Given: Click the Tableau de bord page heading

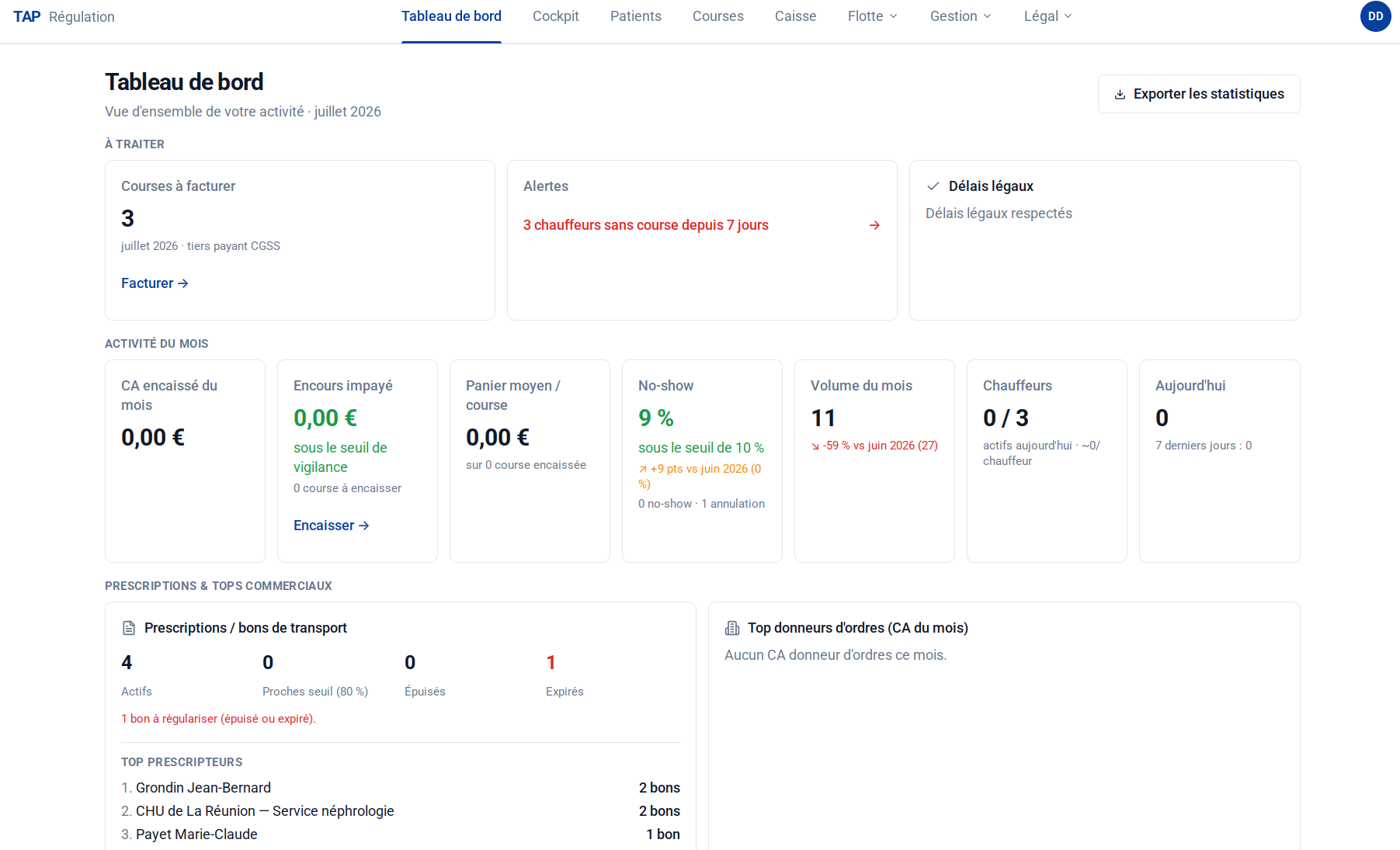Looking at the screenshot, I should (x=184, y=82).
